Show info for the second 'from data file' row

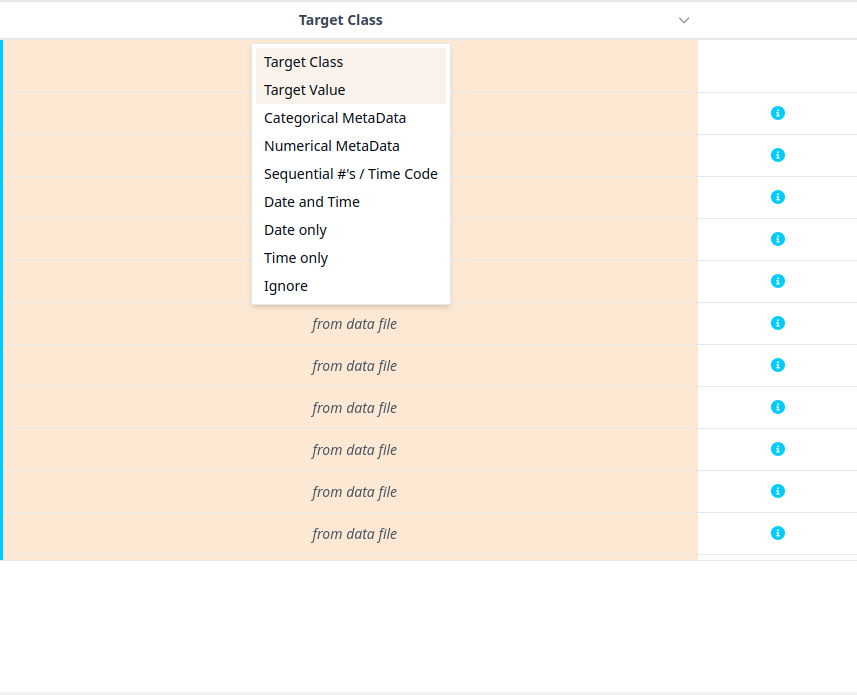pyautogui.click(x=778, y=365)
